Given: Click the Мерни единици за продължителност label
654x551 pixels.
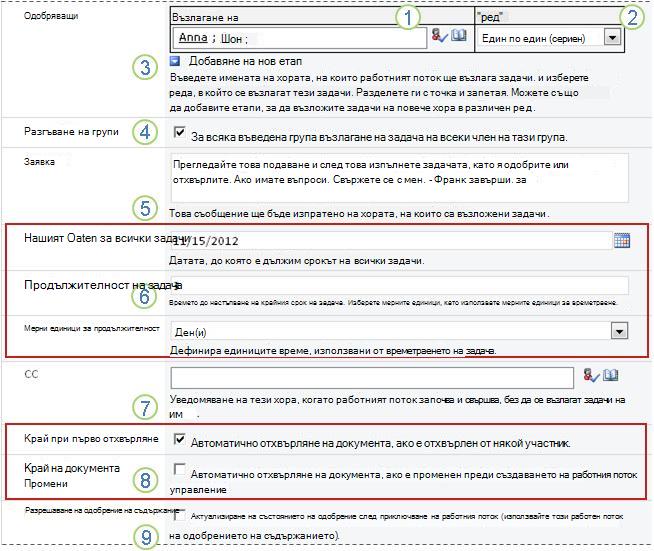Looking at the screenshot, I should pyautogui.click(x=92, y=328).
